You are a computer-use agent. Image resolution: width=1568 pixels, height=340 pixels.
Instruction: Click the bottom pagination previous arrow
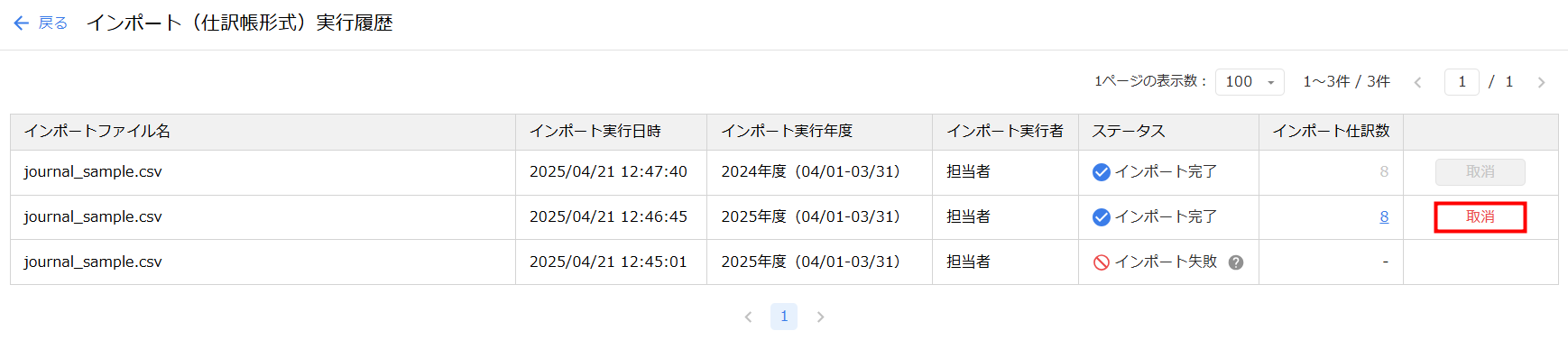[748, 317]
